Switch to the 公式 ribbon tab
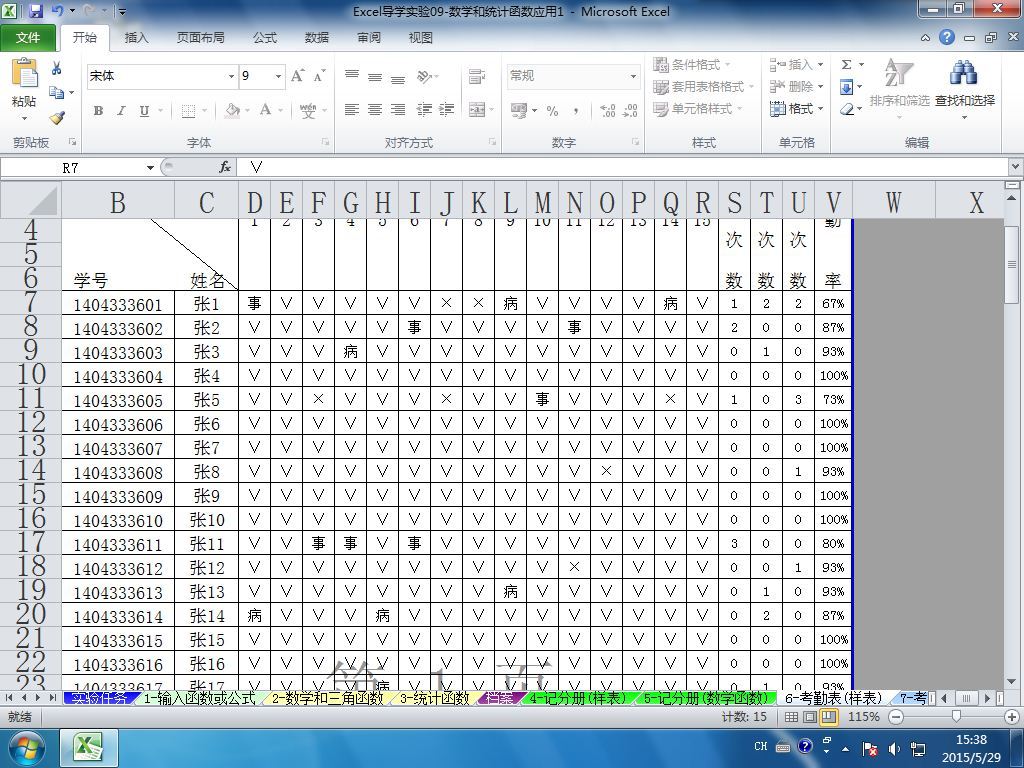 [265, 38]
